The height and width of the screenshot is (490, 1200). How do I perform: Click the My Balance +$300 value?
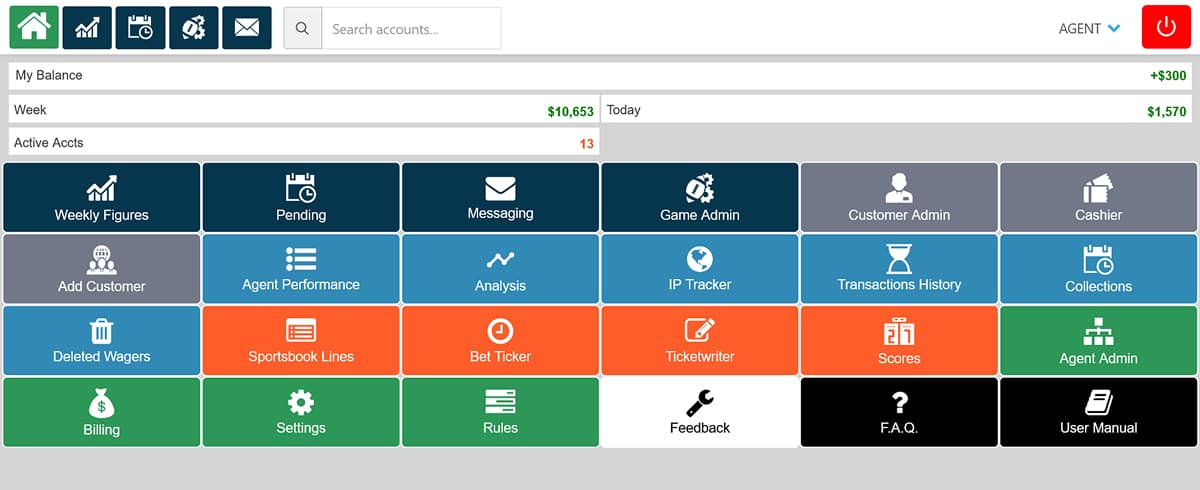click(x=1168, y=76)
